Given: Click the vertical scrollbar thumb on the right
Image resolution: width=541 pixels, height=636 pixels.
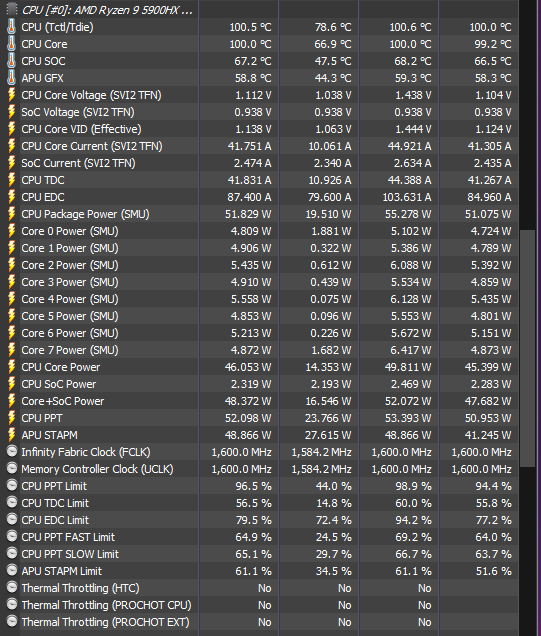Looking at the screenshot, I should pos(528,349).
